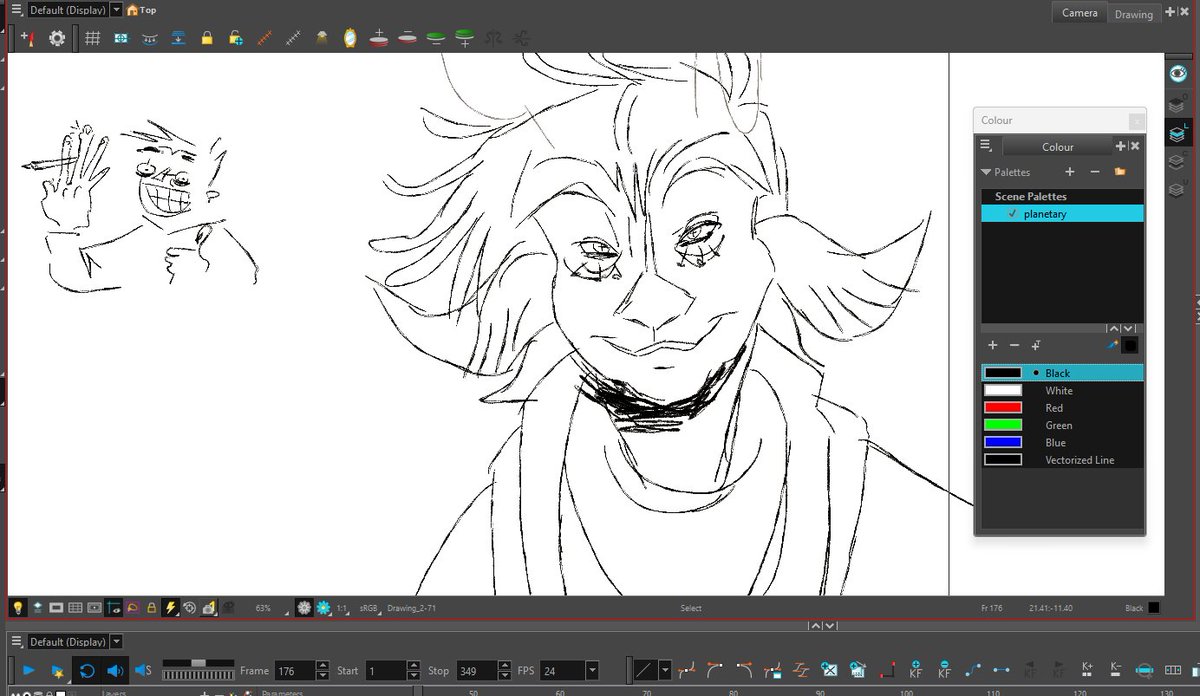This screenshot has height=696, width=1200.
Task: Click red disc with plus icon
Action: coord(378,38)
